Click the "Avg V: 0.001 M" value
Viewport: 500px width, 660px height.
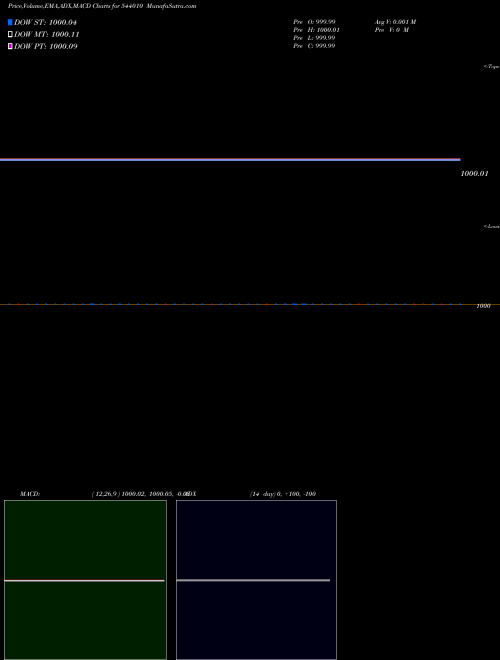click(x=395, y=22)
